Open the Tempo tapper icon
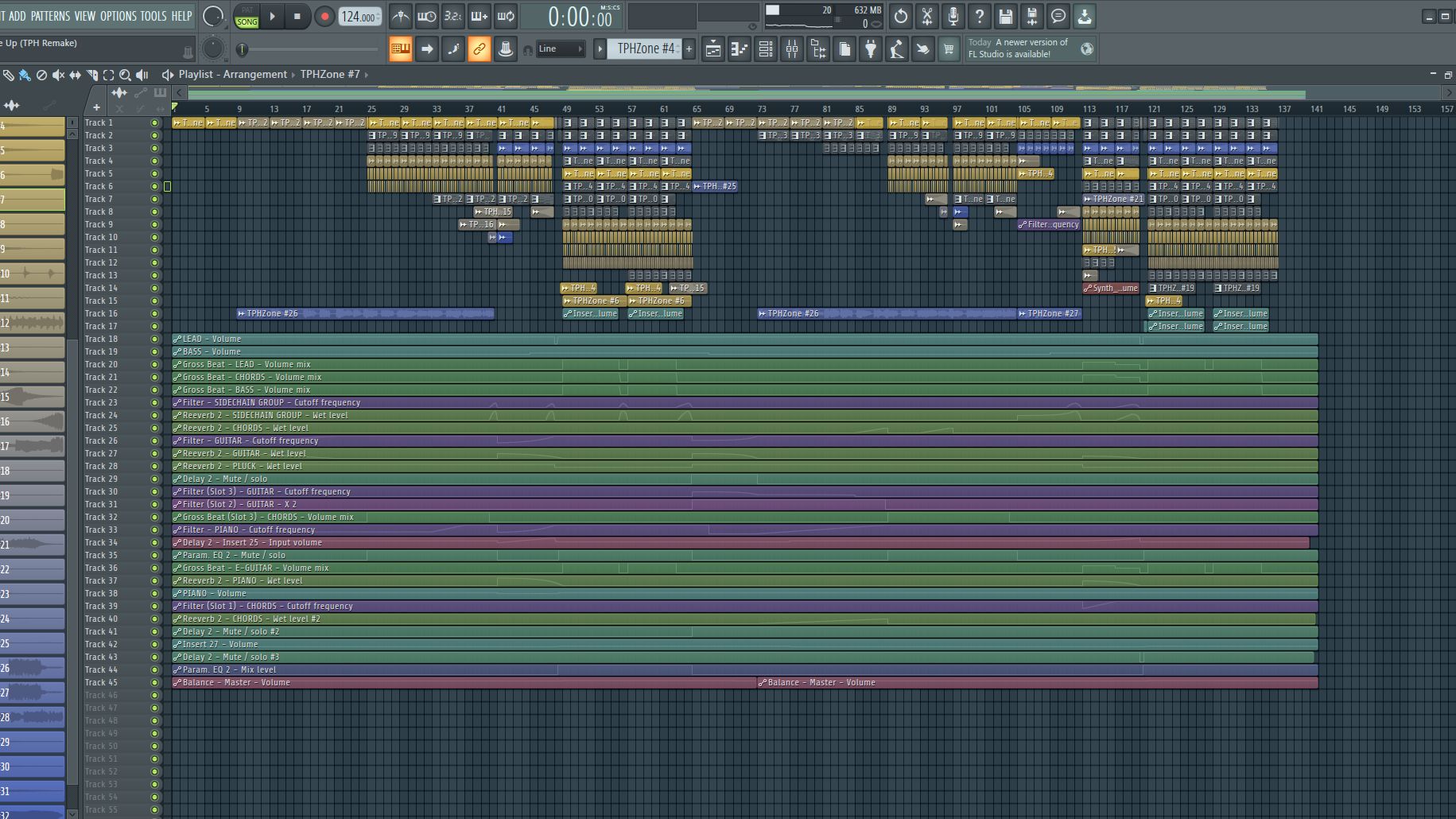The image size is (1456, 819). 897,49
